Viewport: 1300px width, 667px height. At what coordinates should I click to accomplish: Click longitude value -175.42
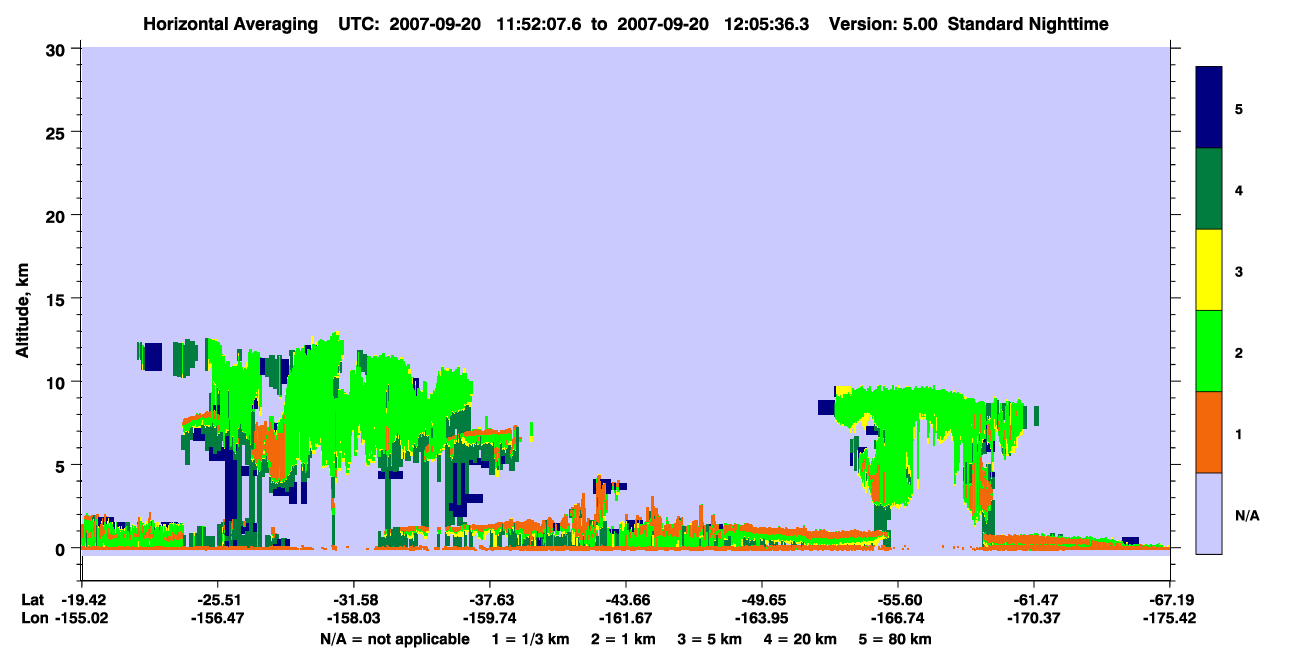coord(1168,619)
